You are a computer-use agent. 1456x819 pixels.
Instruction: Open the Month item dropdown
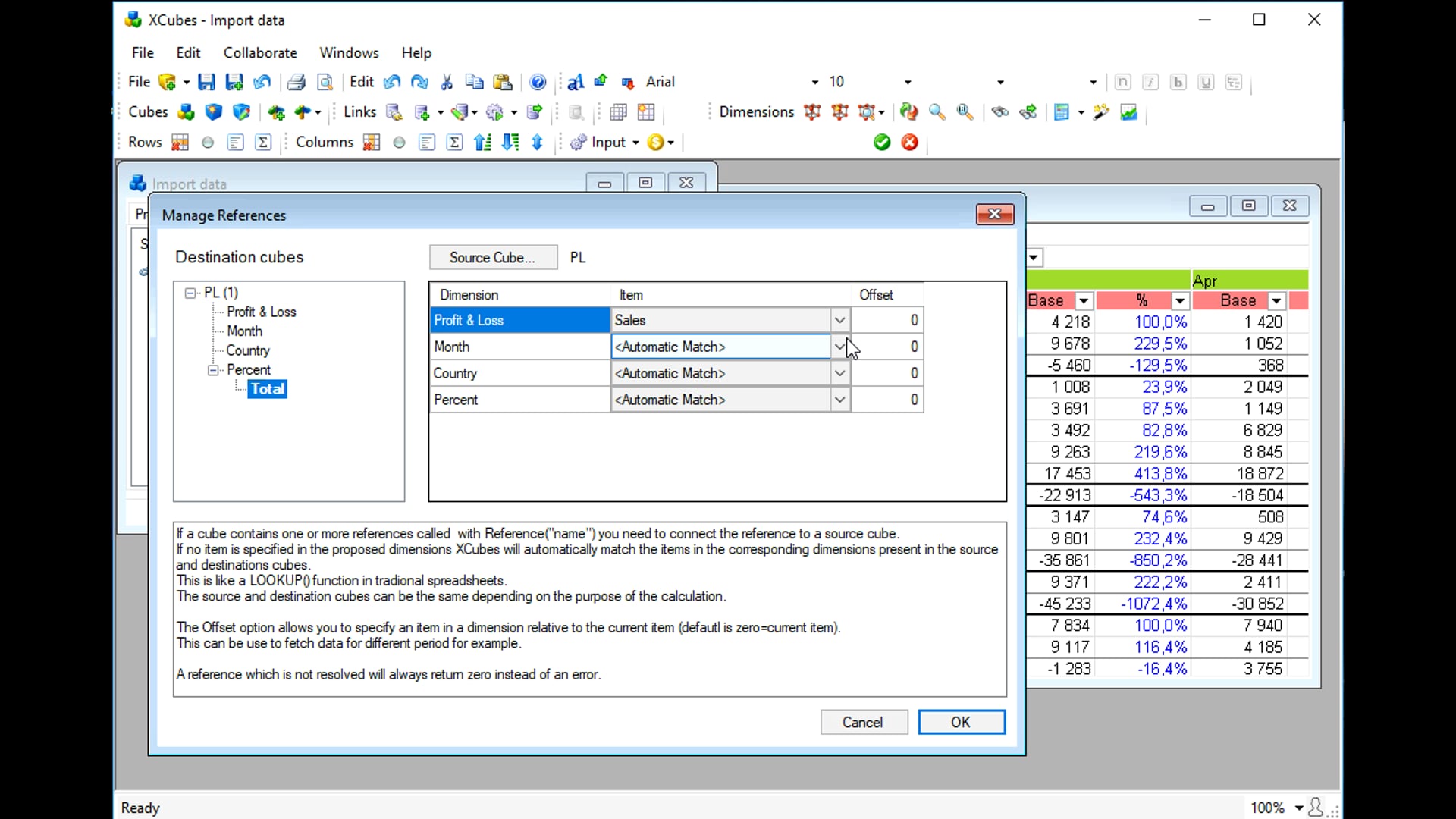(839, 347)
